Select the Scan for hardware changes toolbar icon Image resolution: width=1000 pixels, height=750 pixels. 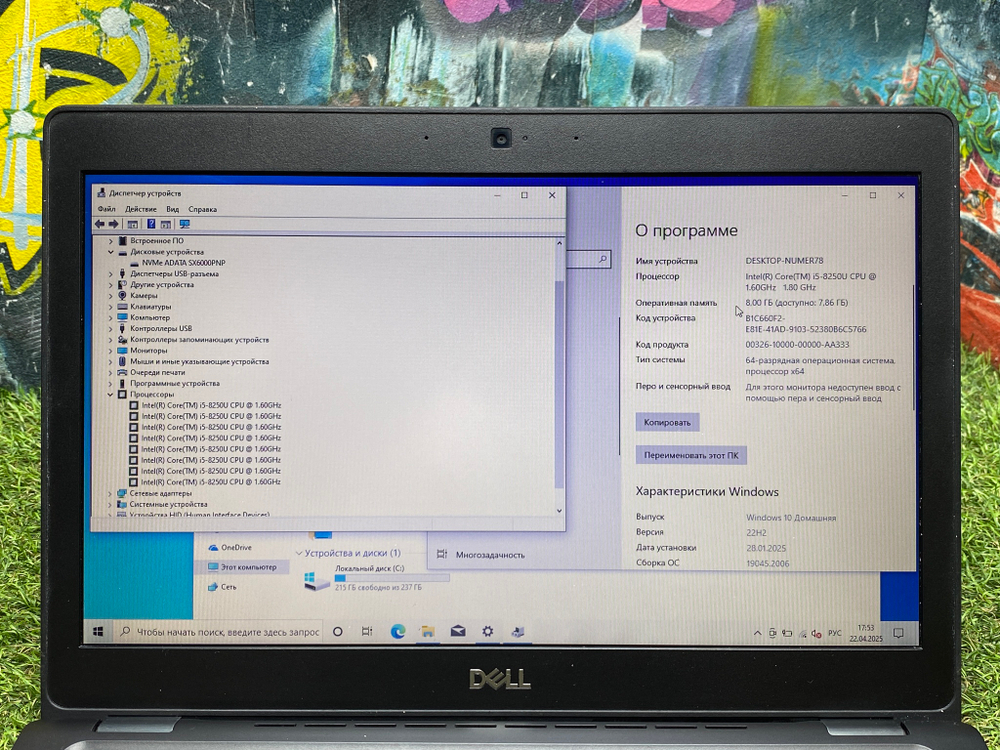click(184, 224)
